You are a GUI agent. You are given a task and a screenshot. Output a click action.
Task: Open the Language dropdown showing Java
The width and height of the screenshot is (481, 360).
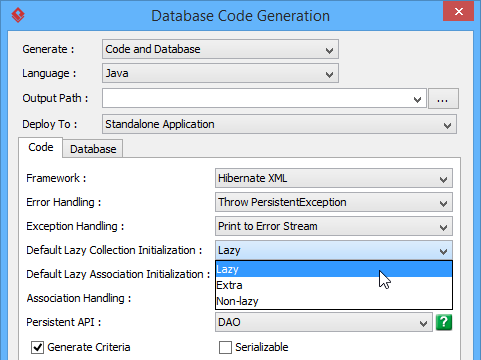tap(220, 73)
